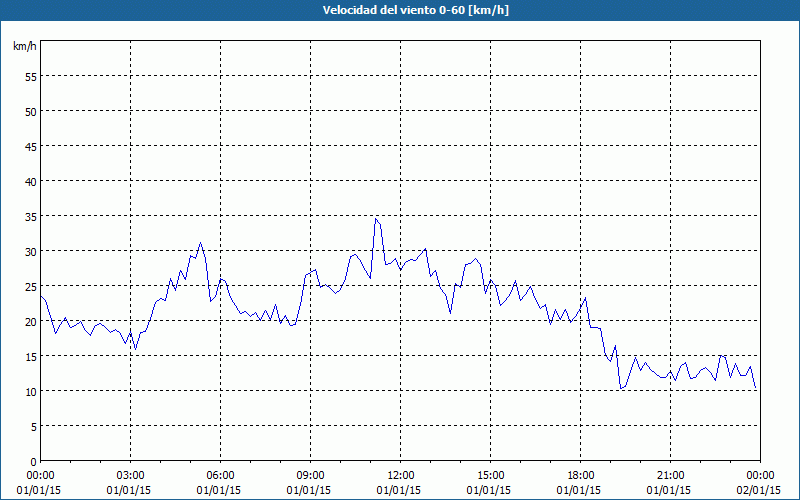Click the line's lowest dip after 18:00
The height and width of the screenshot is (500, 800).
pyautogui.click(x=621, y=389)
